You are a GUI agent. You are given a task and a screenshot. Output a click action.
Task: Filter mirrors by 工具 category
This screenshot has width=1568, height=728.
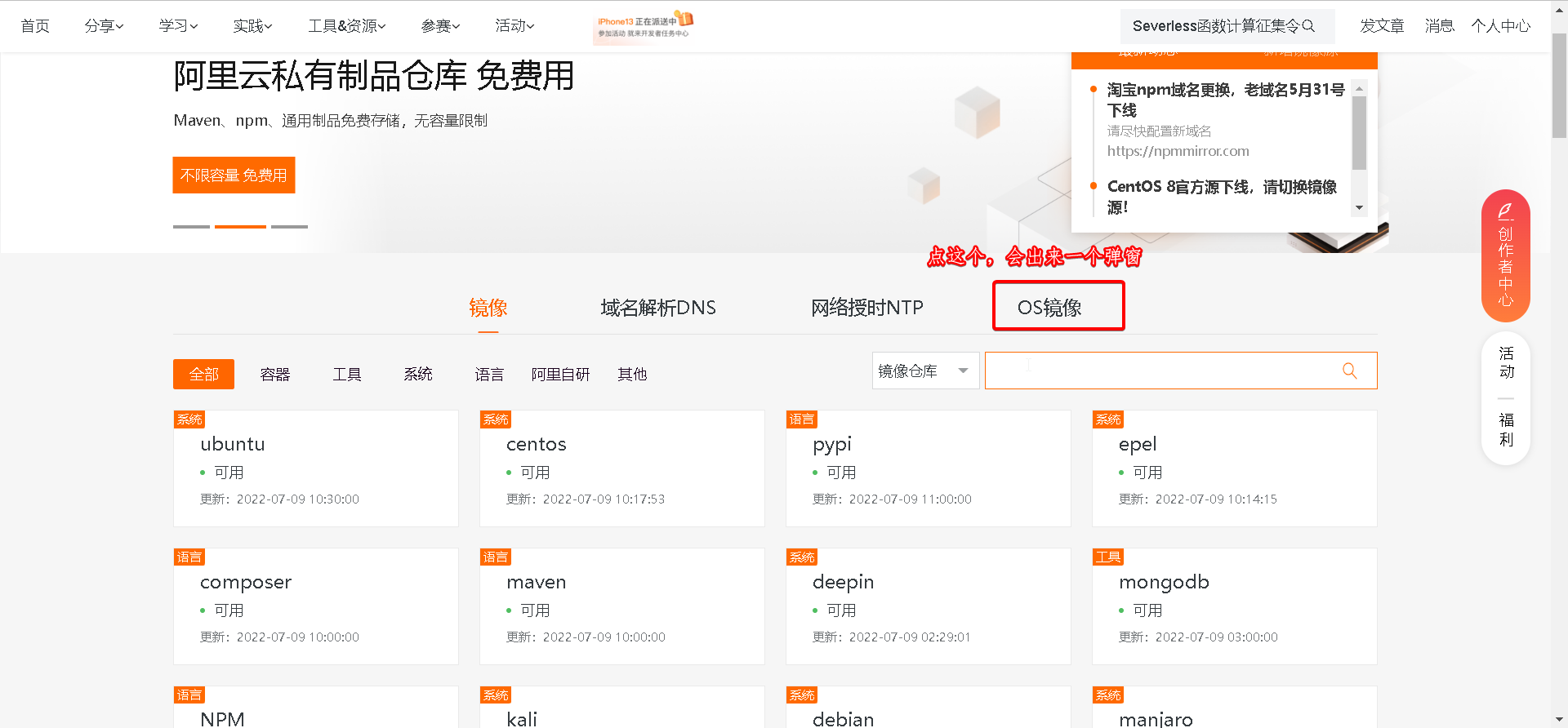click(x=347, y=374)
